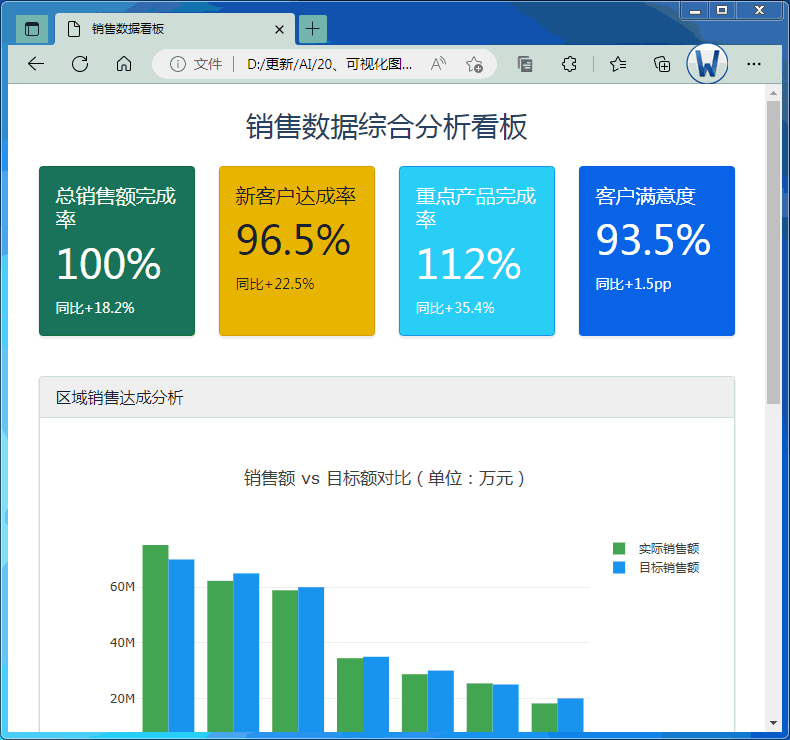Go back to previous page
The width and height of the screenshot is (790, 740).
coord(36,64)
